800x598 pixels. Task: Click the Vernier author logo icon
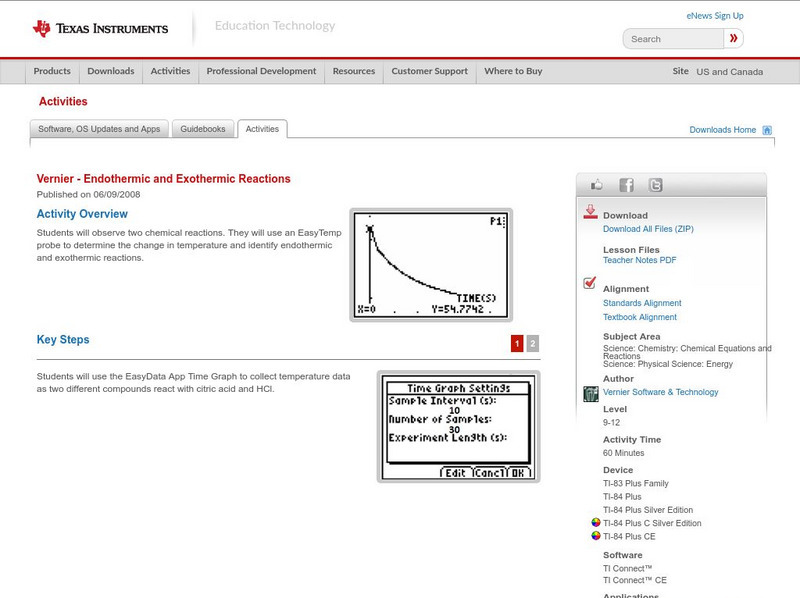(x=591, y=394)
